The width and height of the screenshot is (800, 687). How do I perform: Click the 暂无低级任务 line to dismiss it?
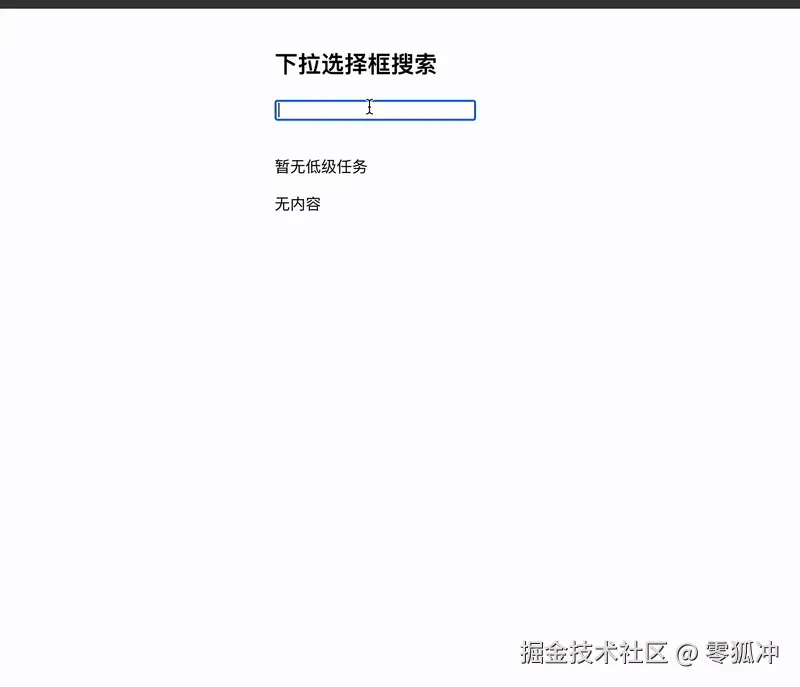[320, 166]
